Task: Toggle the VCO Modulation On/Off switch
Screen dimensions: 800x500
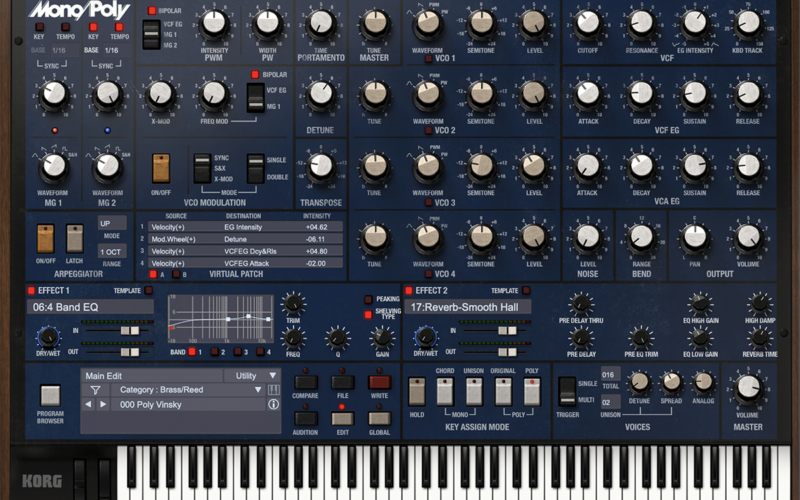Action: pyautogui.click(x=161, y=168)
